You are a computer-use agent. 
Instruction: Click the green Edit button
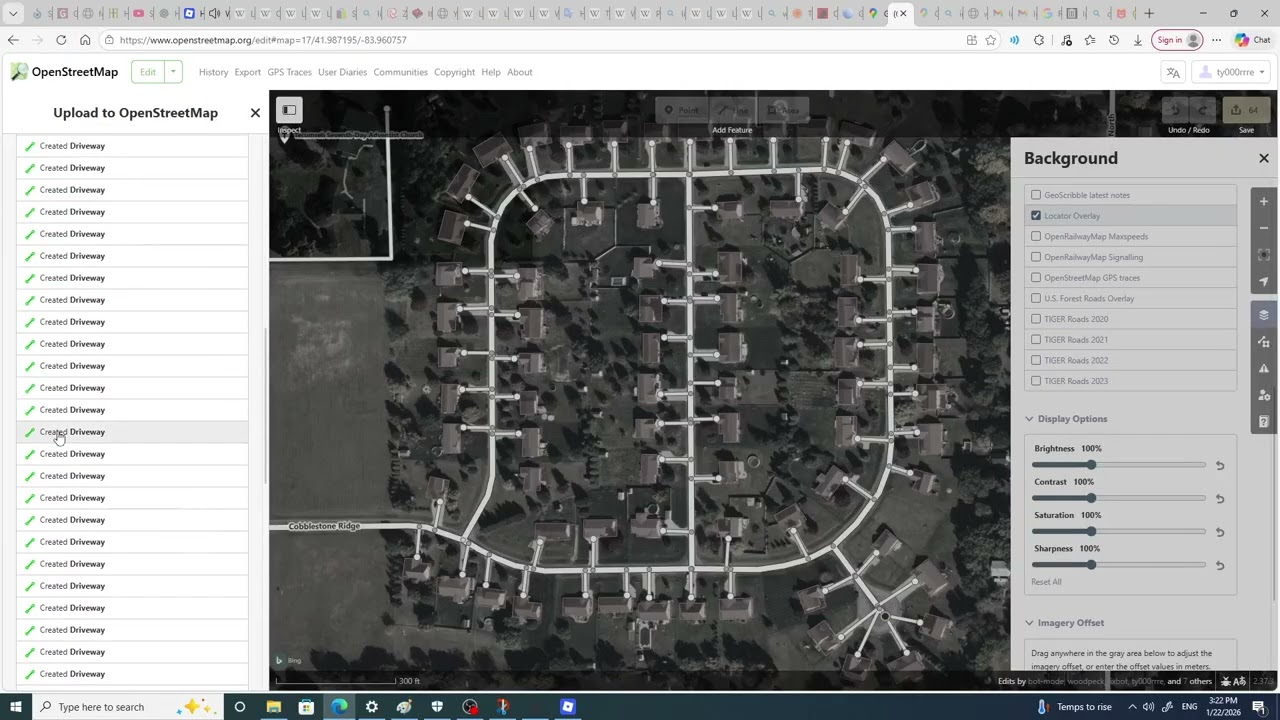pos(148,72)
